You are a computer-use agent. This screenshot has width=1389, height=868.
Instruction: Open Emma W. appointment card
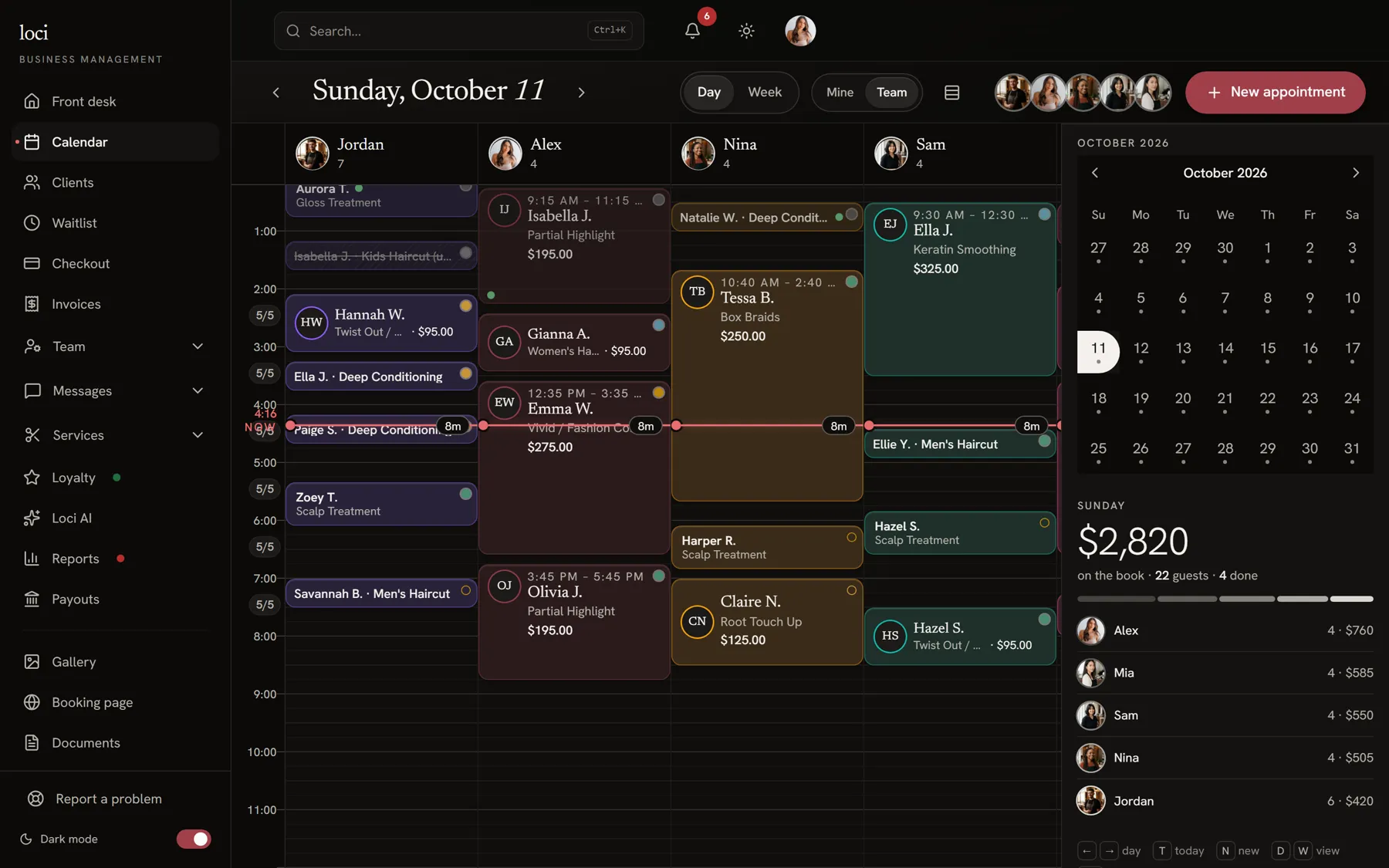click(574, 468)
